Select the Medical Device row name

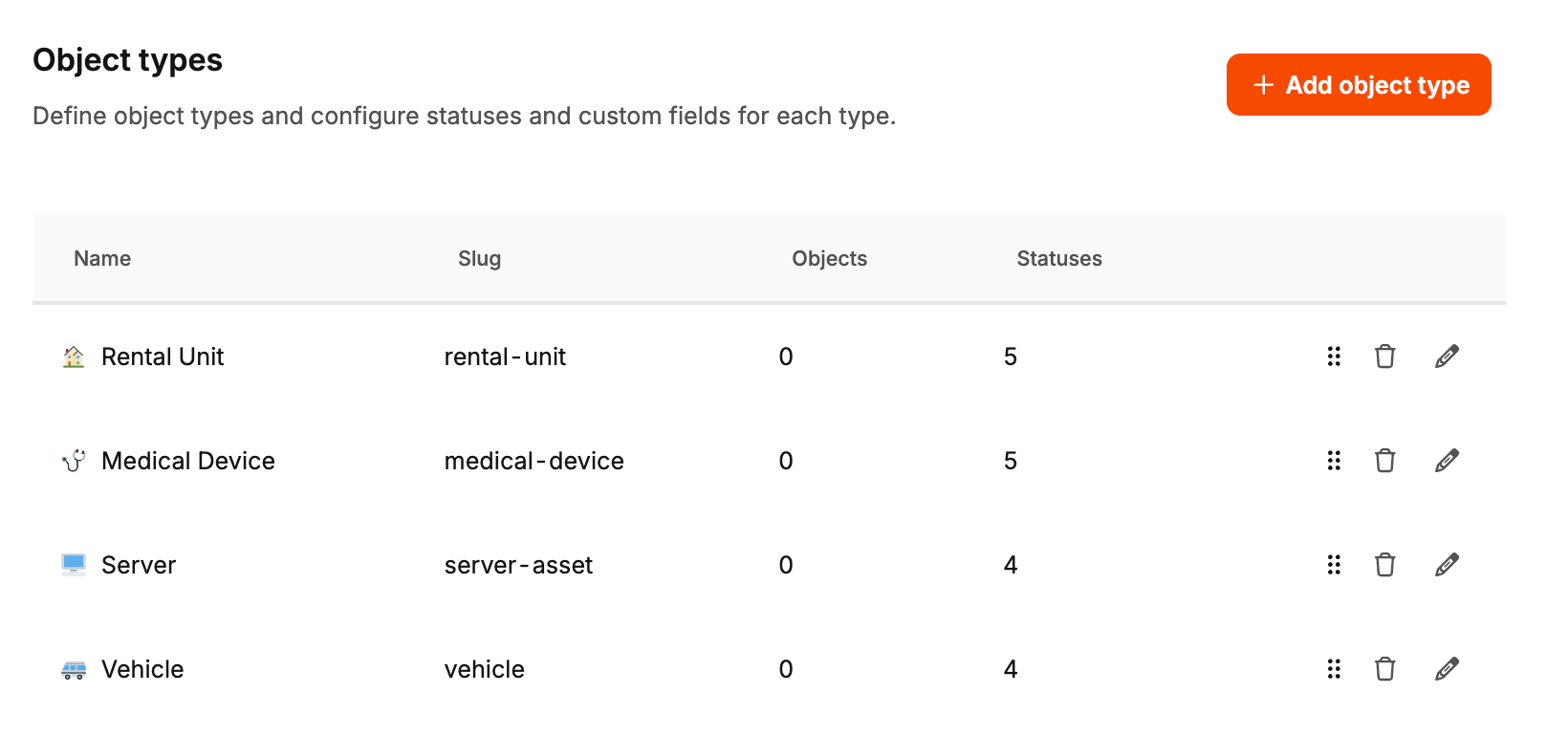(187, 461)
